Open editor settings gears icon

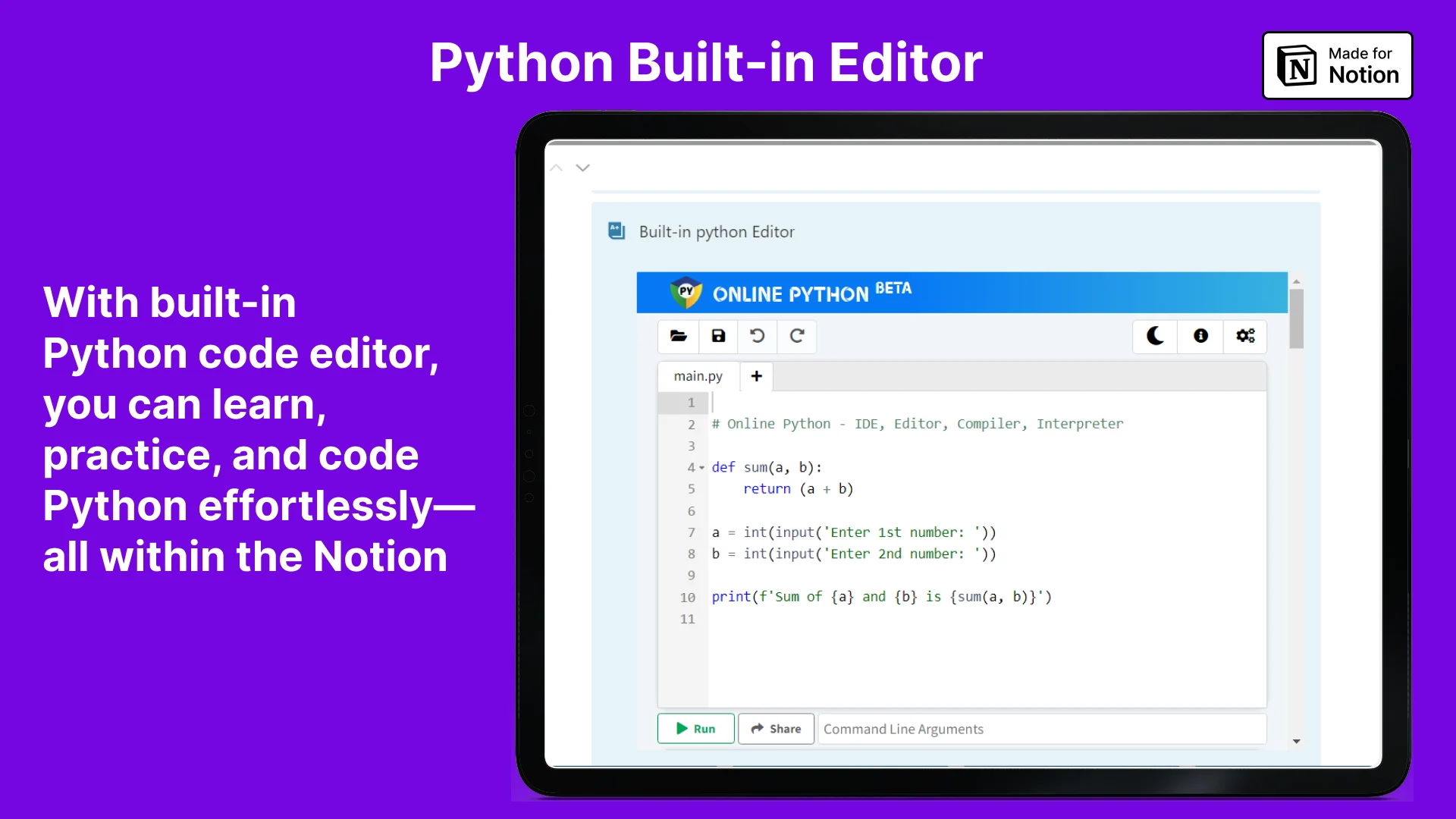1245,336
